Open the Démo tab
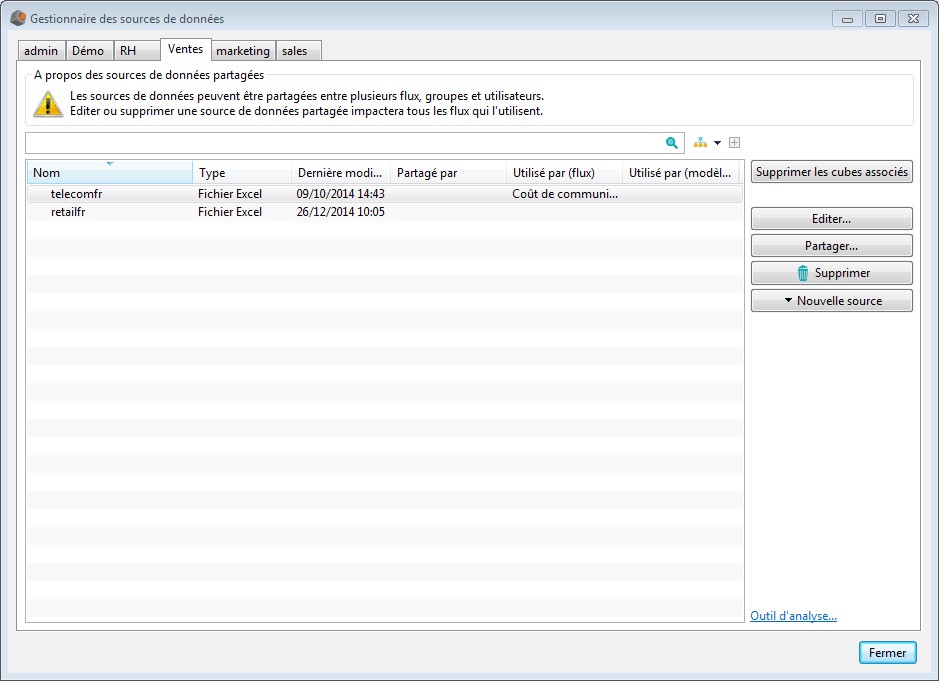 (x=88, y=51)
